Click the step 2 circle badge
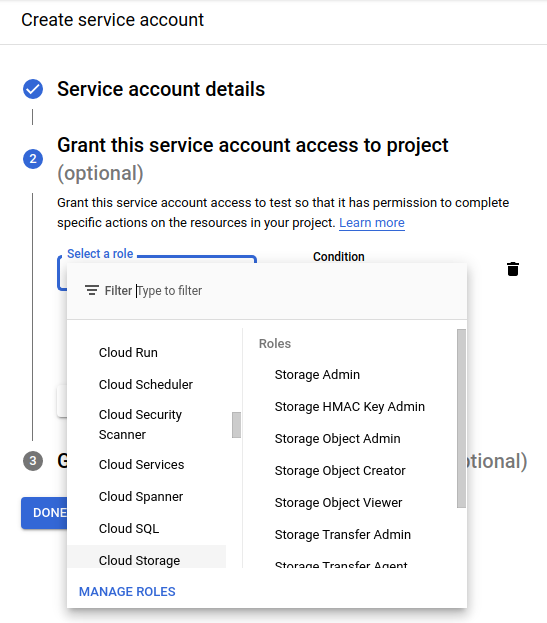Image resolution: width=547 pixels, height=623 pixels. click(33, 159)
